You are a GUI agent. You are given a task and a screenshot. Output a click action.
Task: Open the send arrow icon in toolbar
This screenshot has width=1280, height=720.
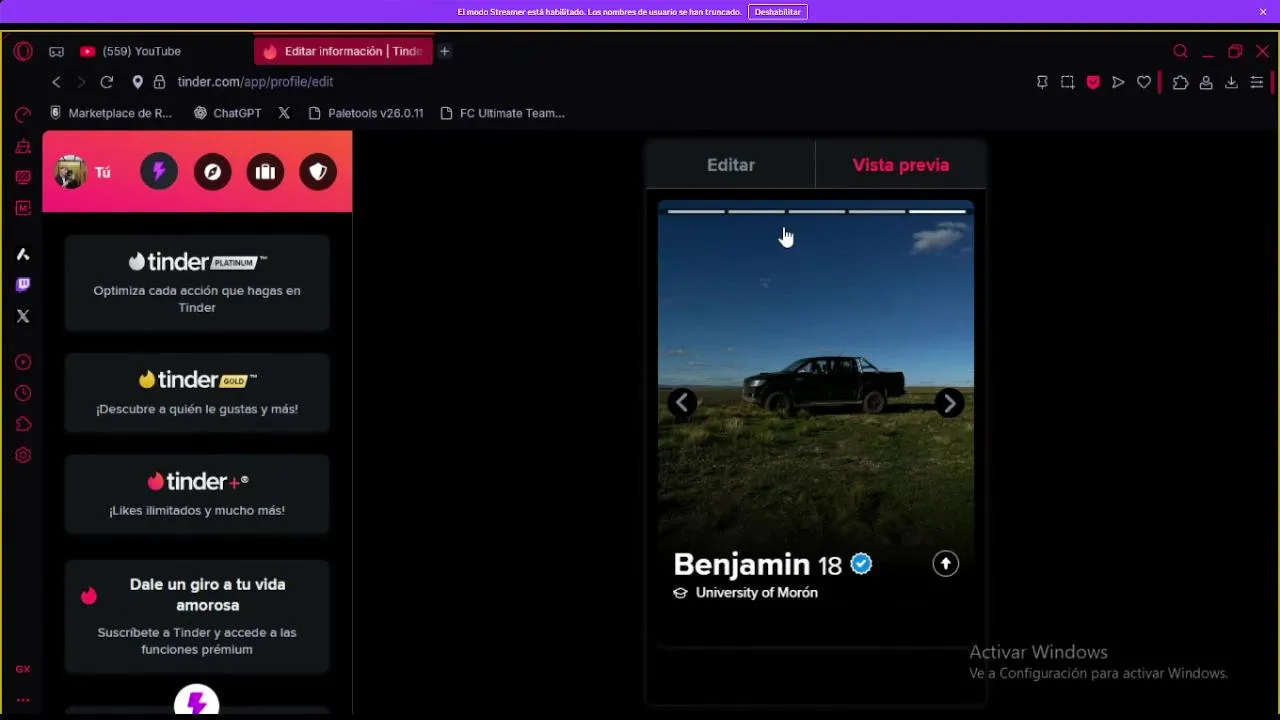[1118, 82]
